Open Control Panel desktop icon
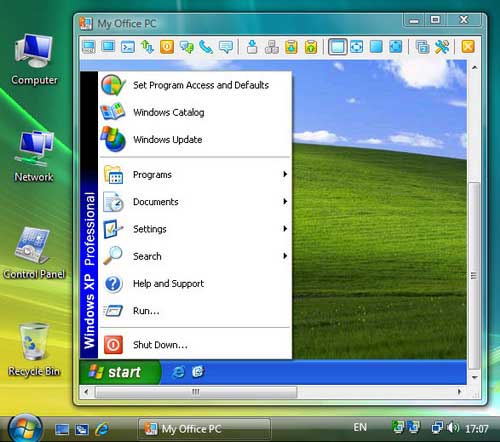 coord(34,253)
